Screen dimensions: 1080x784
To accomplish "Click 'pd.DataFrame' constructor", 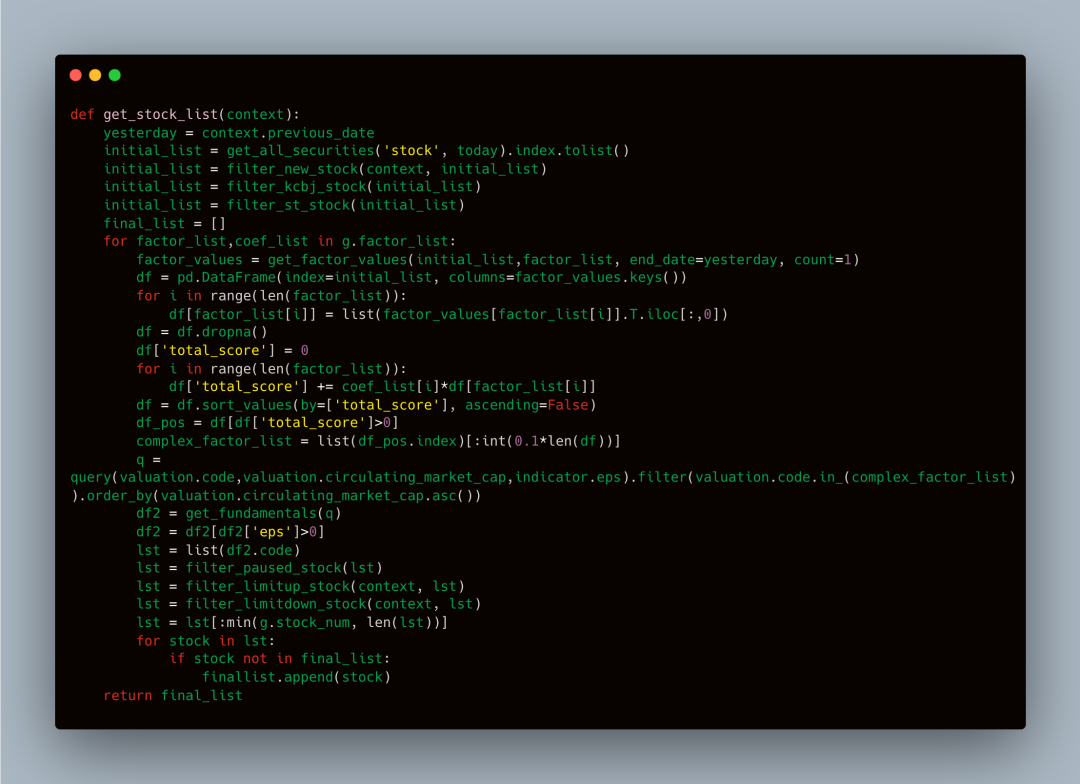I will pos(227,278).
